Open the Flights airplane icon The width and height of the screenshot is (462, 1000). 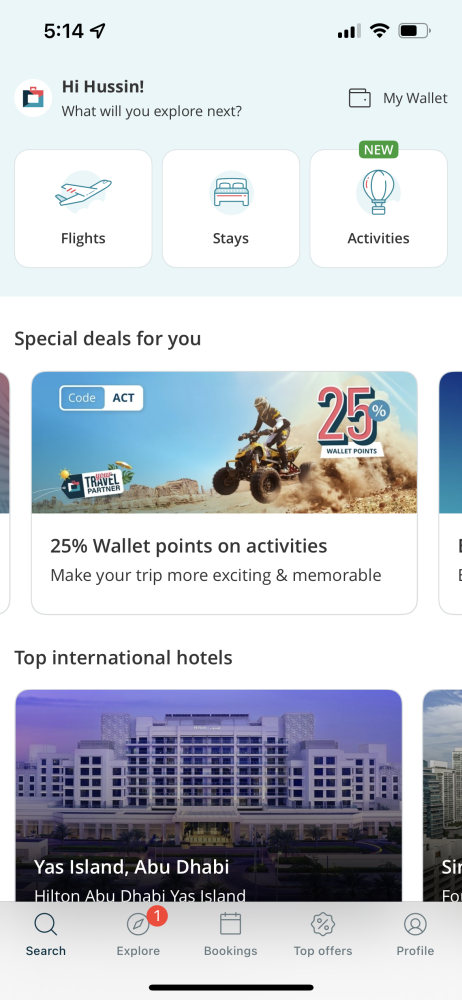coord(83,193)
